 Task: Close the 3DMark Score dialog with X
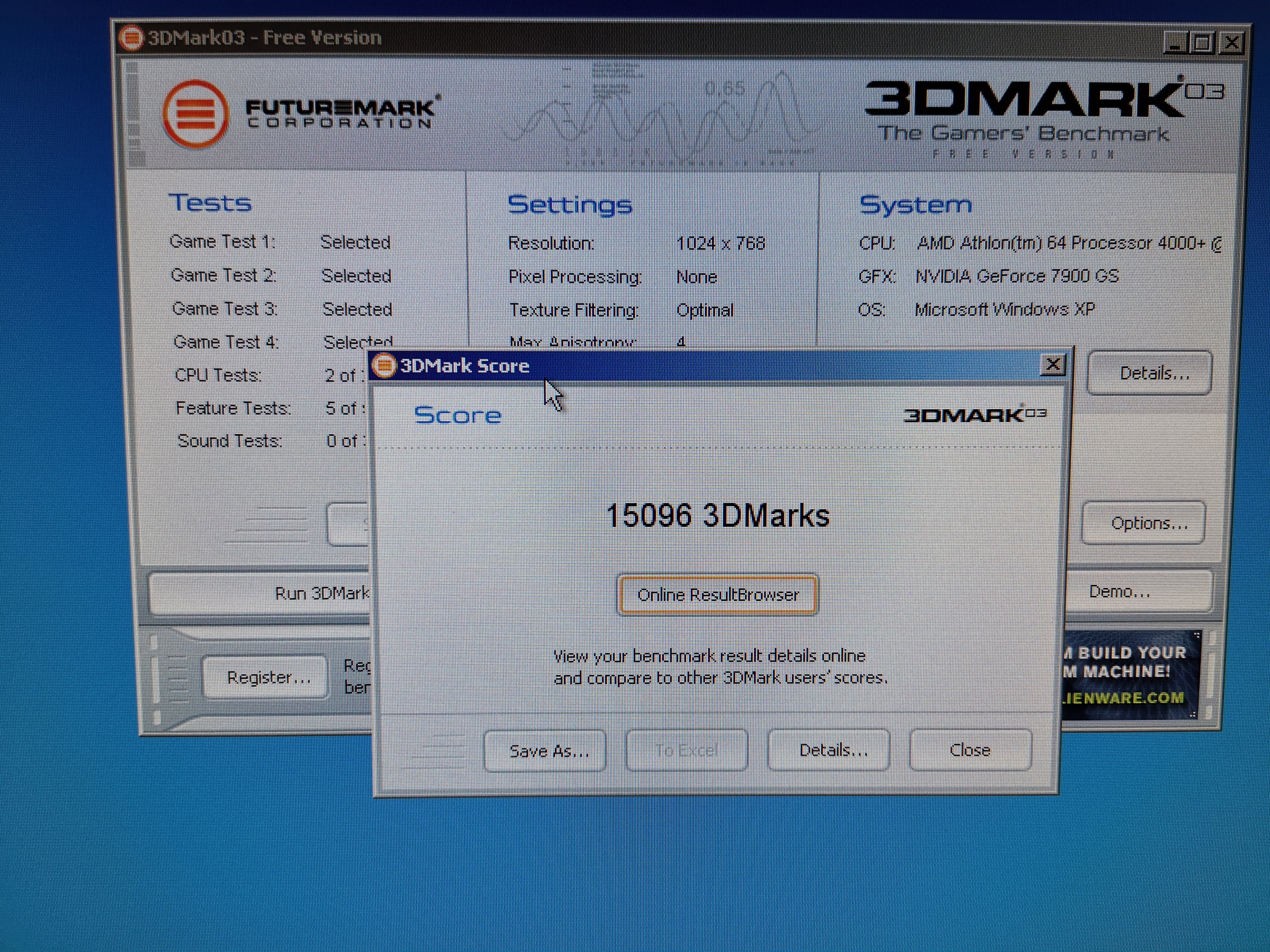click(x=1052, y=364)
